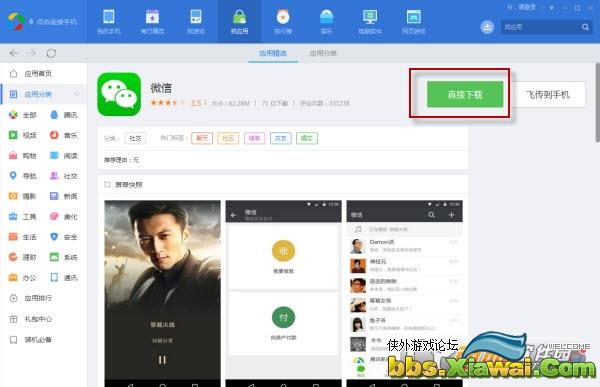Select the 系统 (System) category

click(64, 257)
